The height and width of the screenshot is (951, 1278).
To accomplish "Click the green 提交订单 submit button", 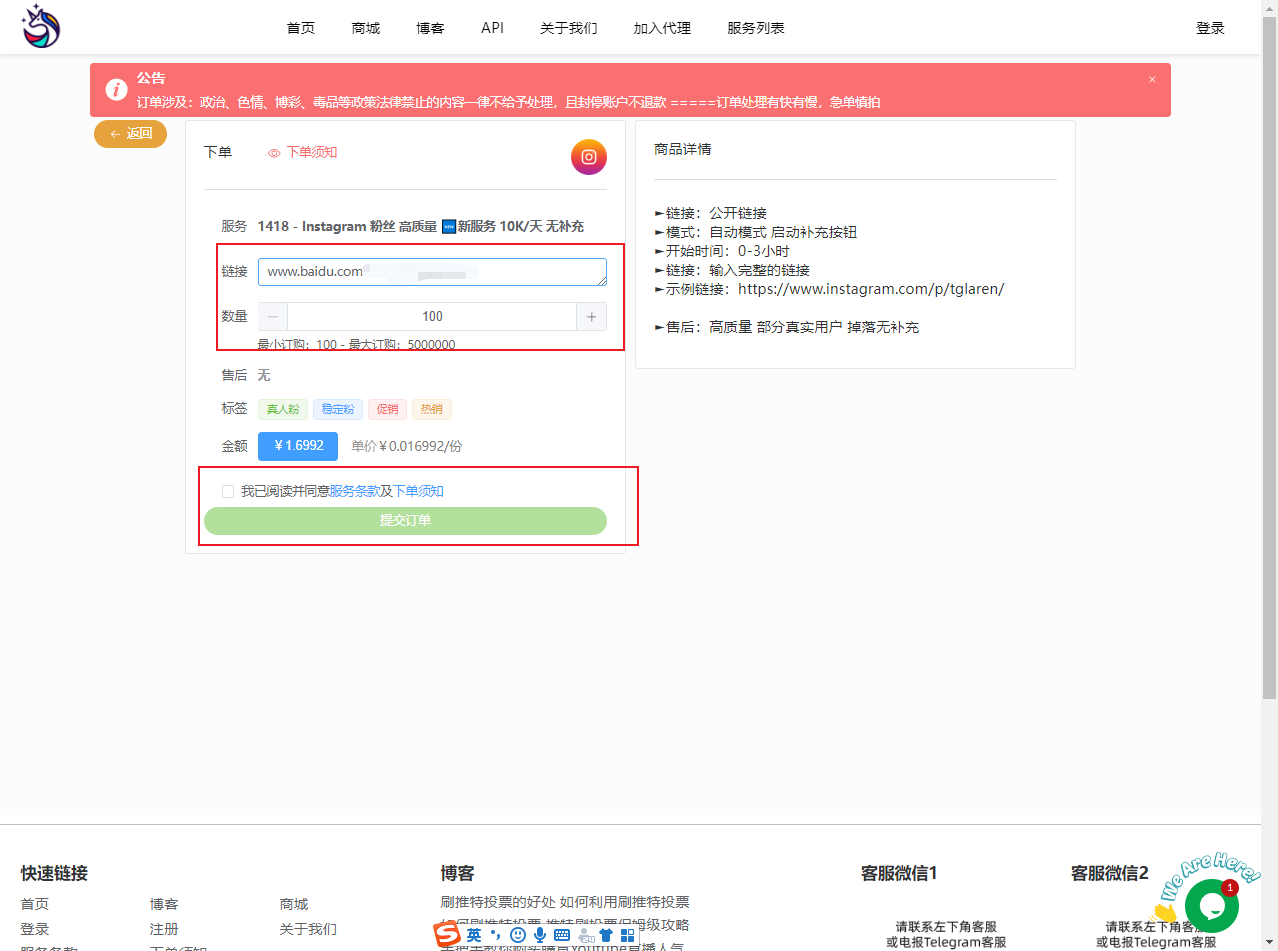I will (405, 521).
